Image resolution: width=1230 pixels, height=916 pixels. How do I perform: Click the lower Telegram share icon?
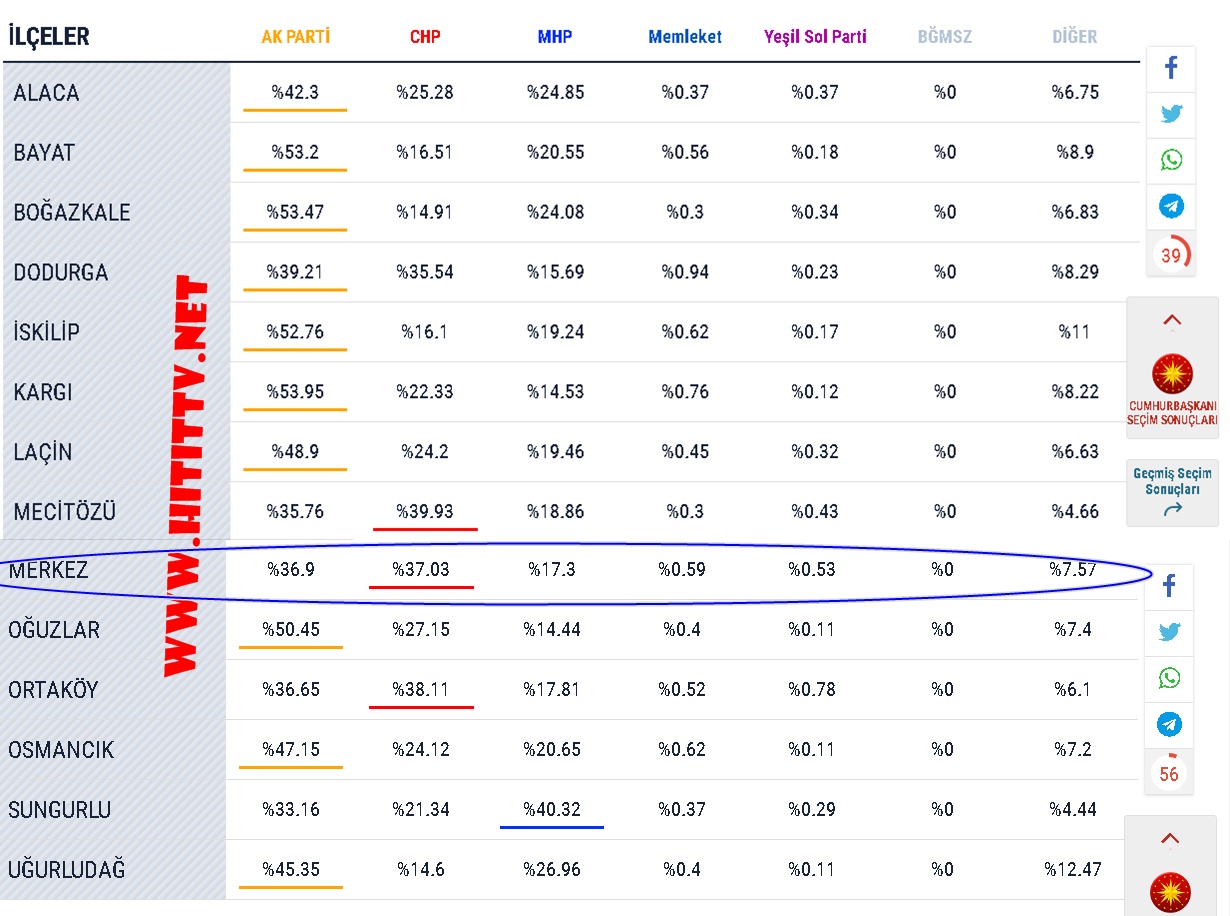coord(1169,724)
